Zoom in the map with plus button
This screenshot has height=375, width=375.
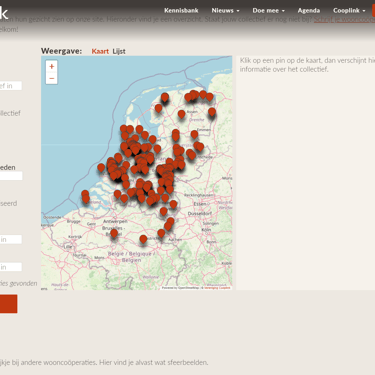[x=52, y=67]
